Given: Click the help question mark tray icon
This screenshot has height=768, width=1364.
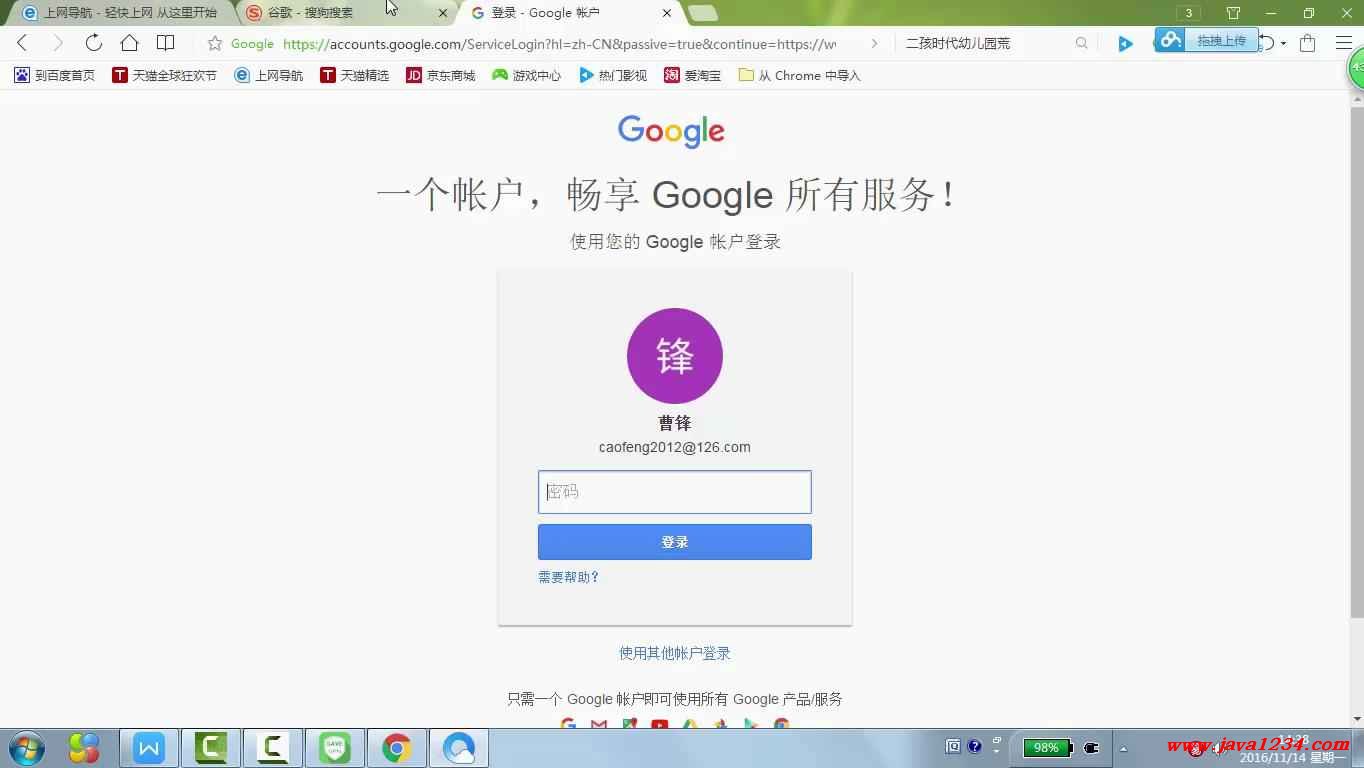Looking at the screenshot, I should (975, 746).
